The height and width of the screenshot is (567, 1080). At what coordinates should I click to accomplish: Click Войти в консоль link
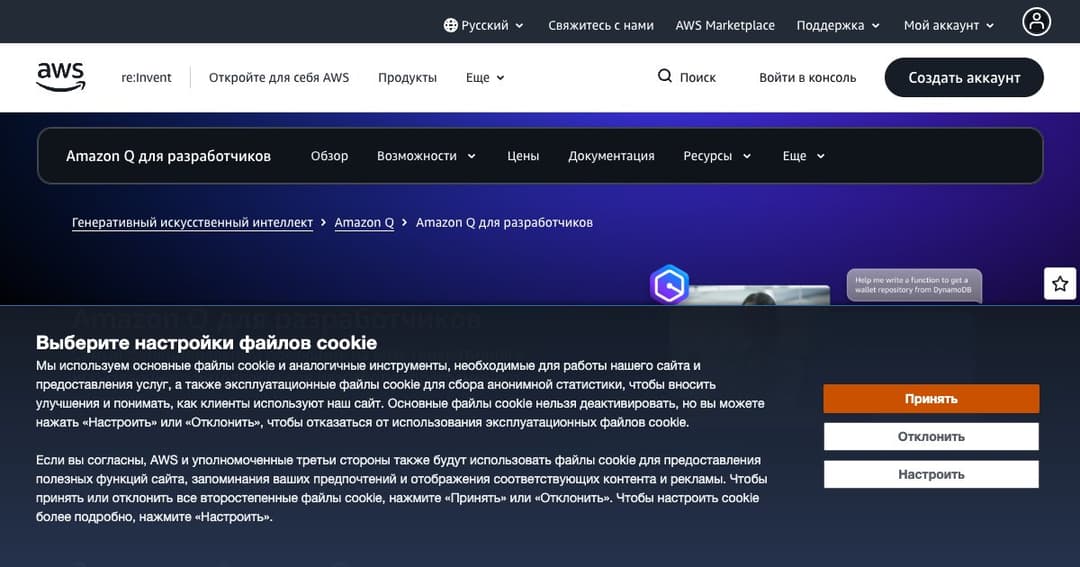click(807, 78)
